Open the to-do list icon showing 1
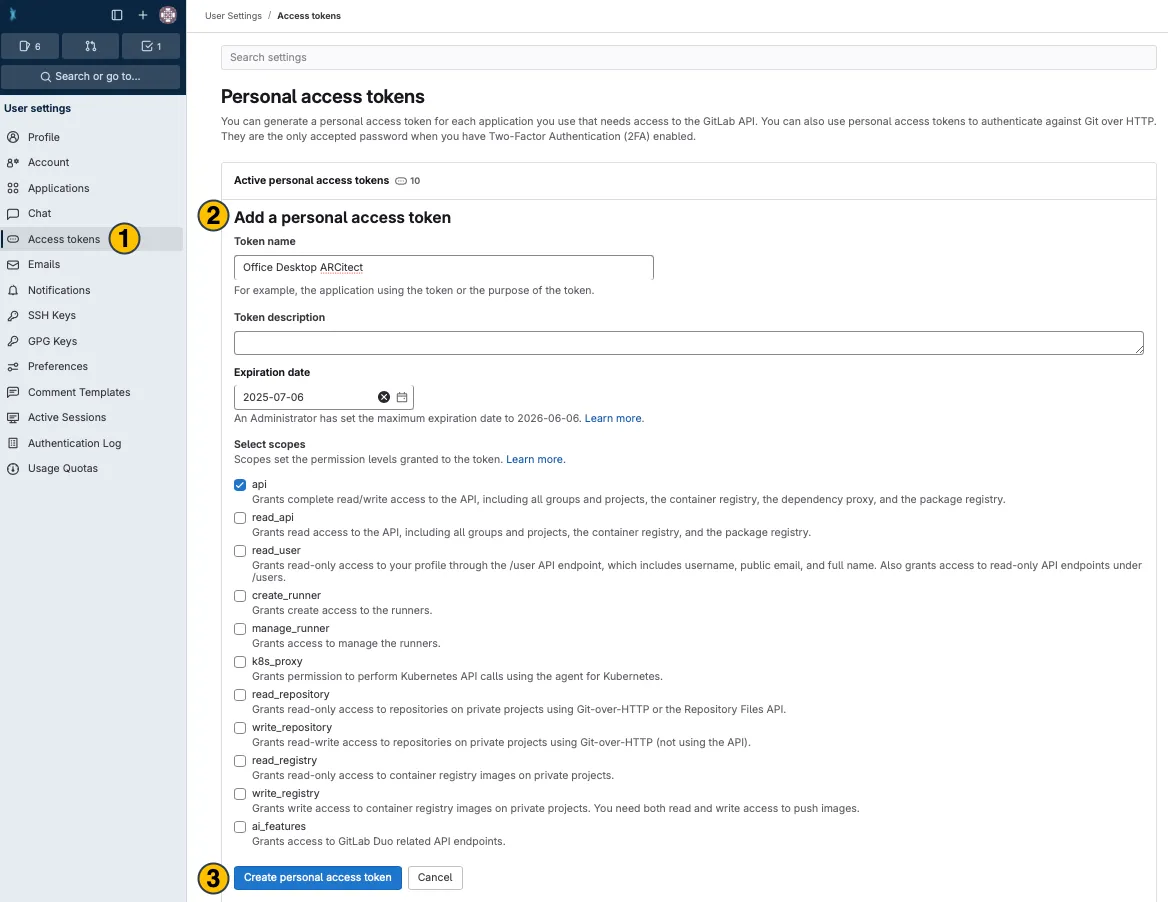The image size is (1169, 902). (151, 46)
